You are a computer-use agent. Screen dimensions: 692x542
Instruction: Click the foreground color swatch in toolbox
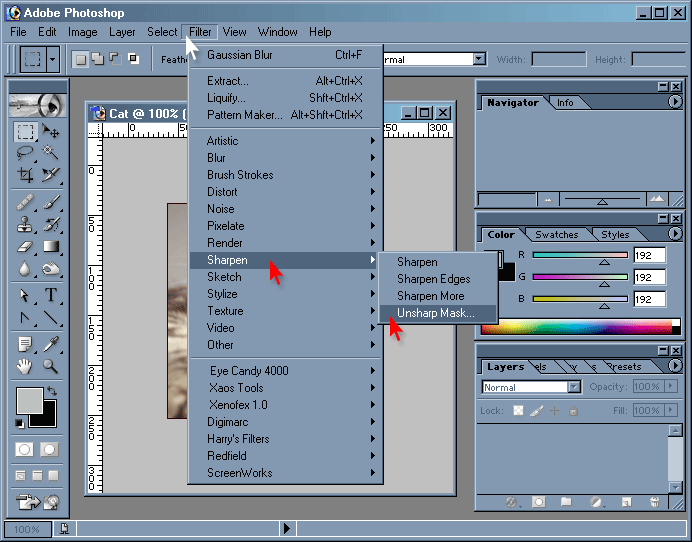30,400
